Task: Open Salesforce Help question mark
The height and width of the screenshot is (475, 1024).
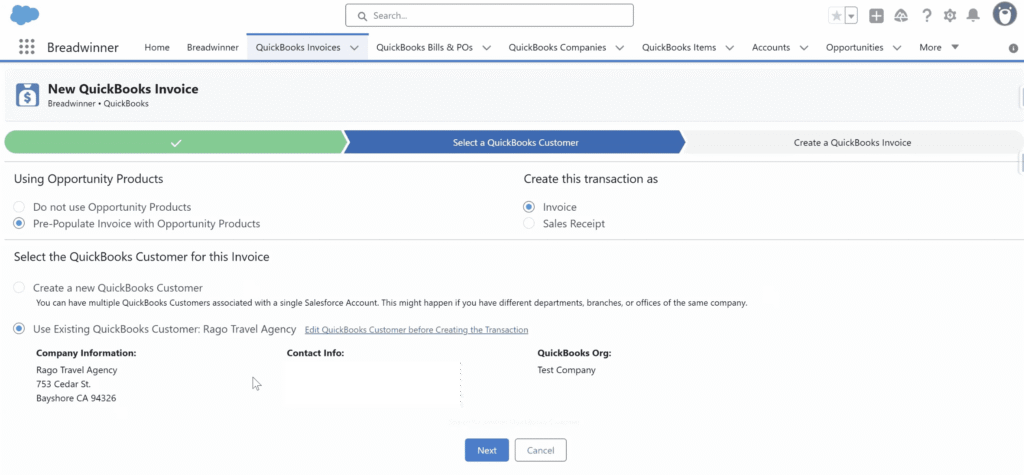Action: click(926, 15)
